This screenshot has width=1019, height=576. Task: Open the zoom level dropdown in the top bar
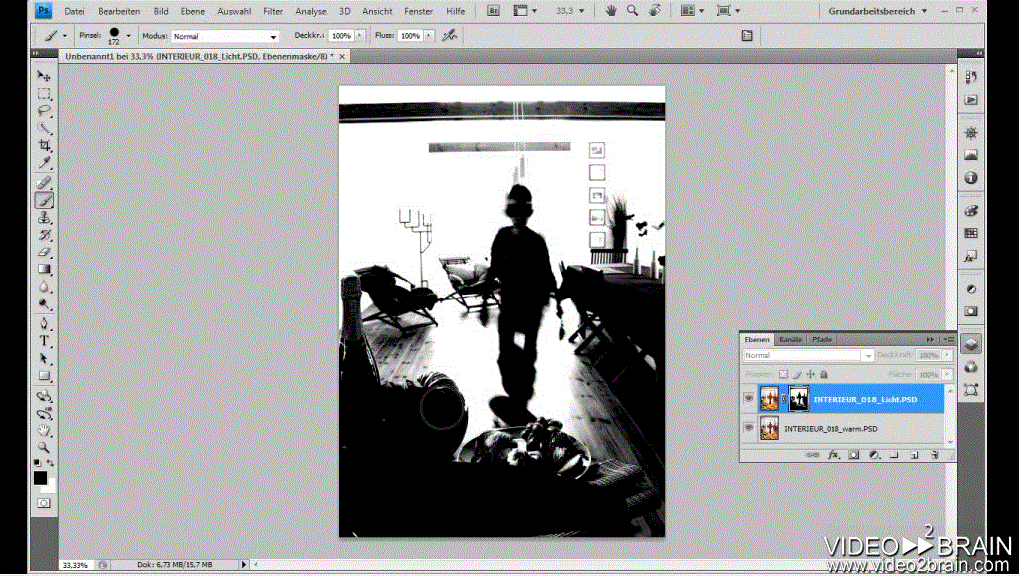tap(582, 11)
